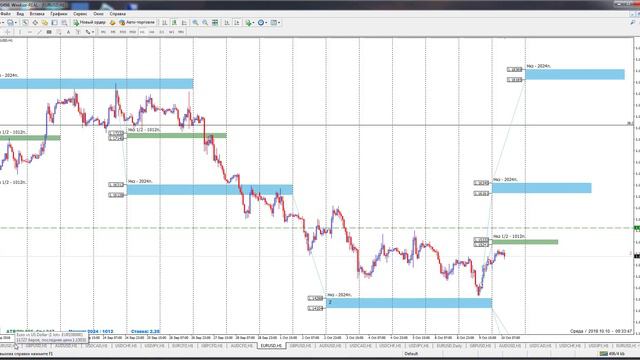This screenshot has width=640, height=360.
Task: Open the Navigator panel
Action: 45,22
